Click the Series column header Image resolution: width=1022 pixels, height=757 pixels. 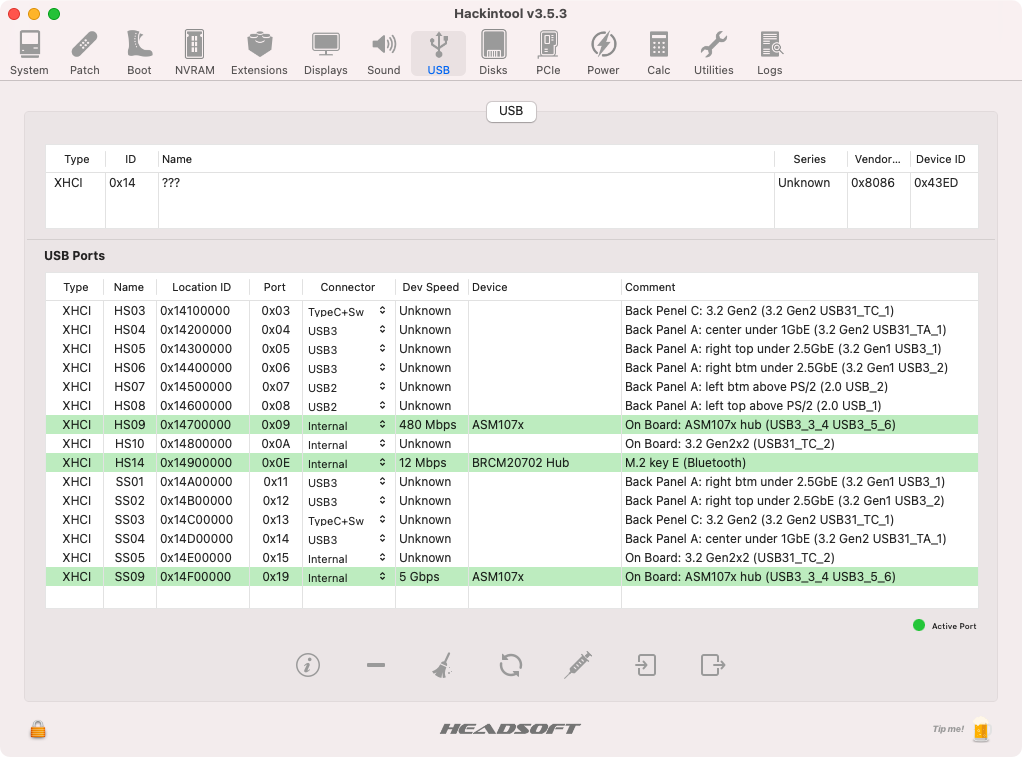click(x=810, y=159)
